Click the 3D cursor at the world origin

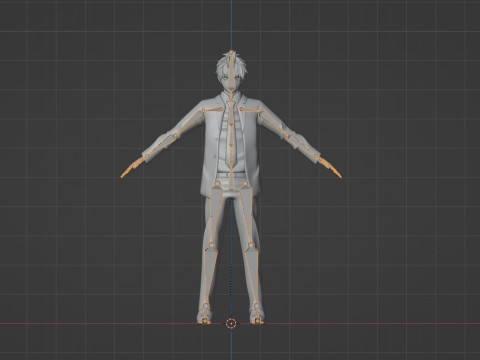point(231,323)
